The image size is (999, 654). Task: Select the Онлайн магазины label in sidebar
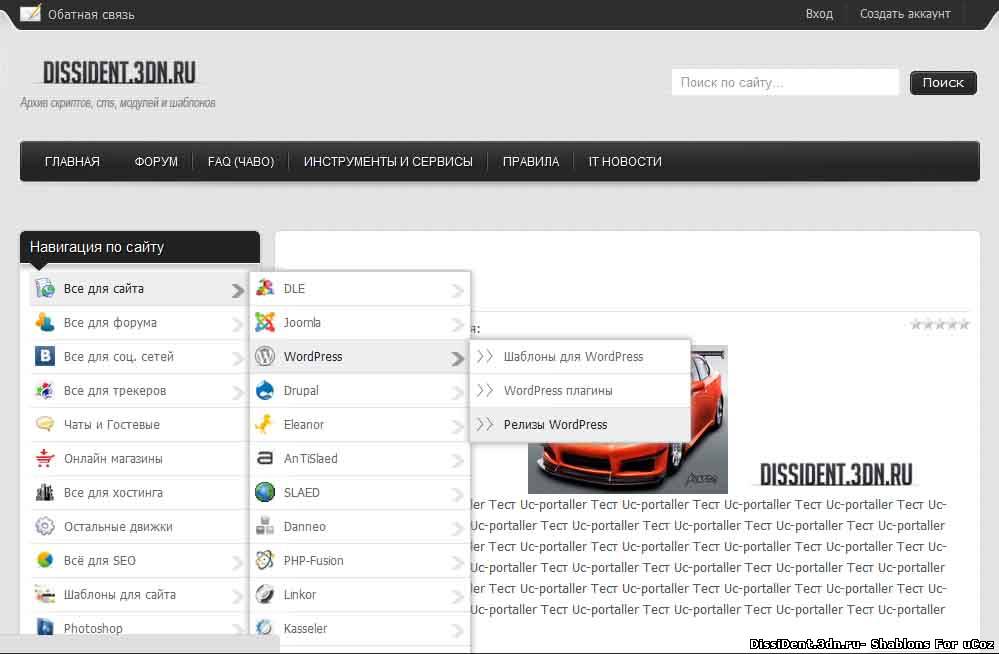coord(113,458)
